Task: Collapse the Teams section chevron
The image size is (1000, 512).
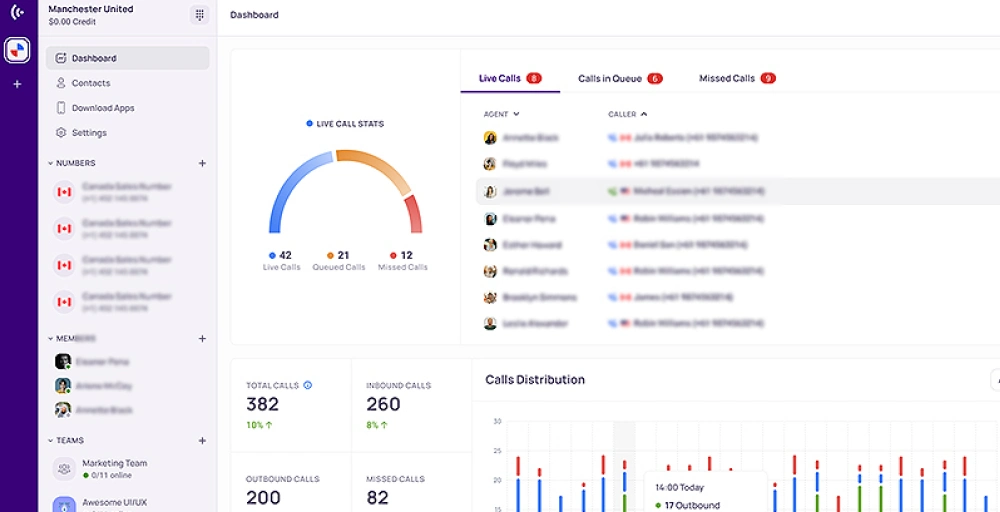Action: 50,441
